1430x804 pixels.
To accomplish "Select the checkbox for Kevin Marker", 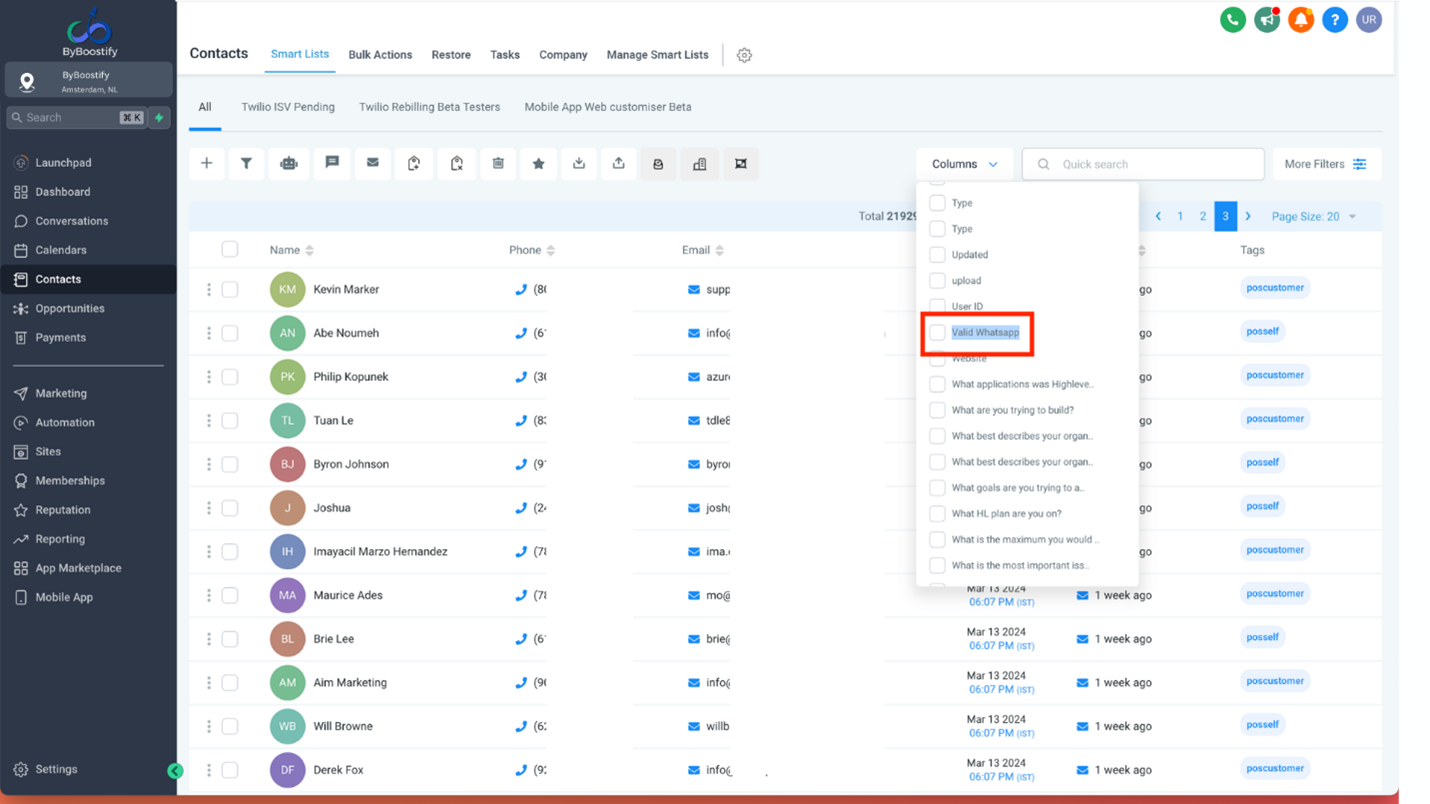I will pyautogui.click(x=230, y=290).
